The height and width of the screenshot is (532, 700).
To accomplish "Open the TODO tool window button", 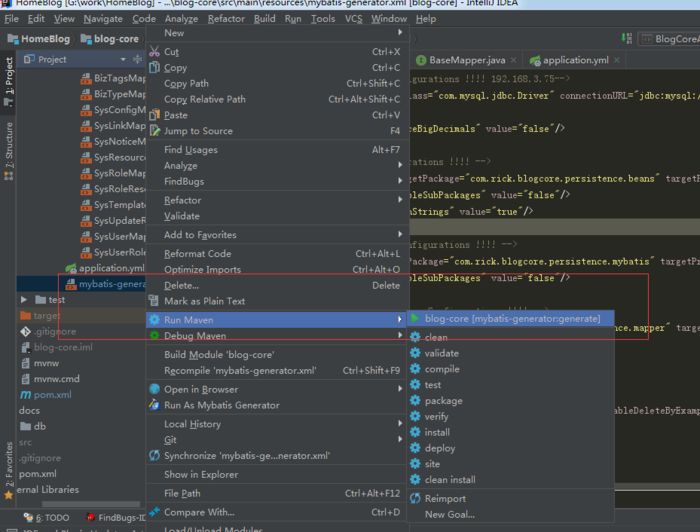I will pos(46,518).
